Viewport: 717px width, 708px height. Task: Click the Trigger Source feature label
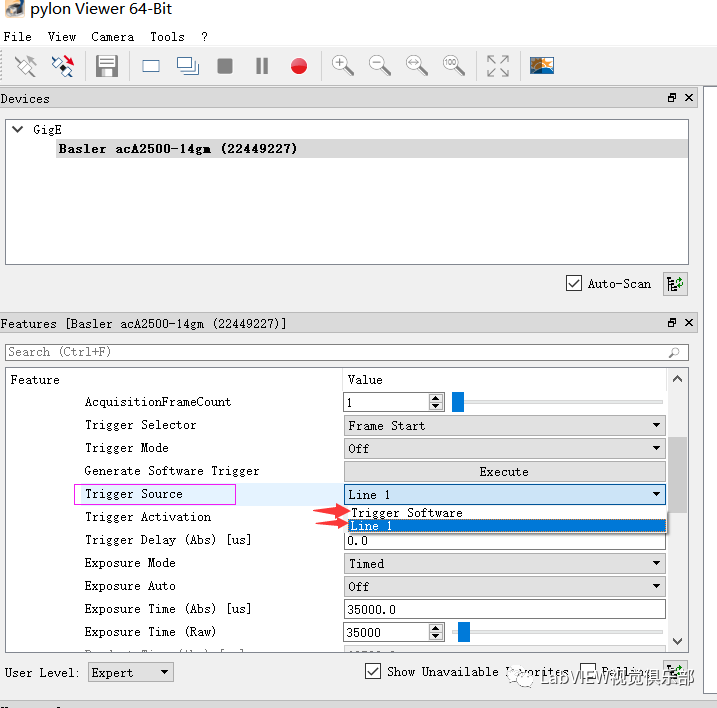134,494
